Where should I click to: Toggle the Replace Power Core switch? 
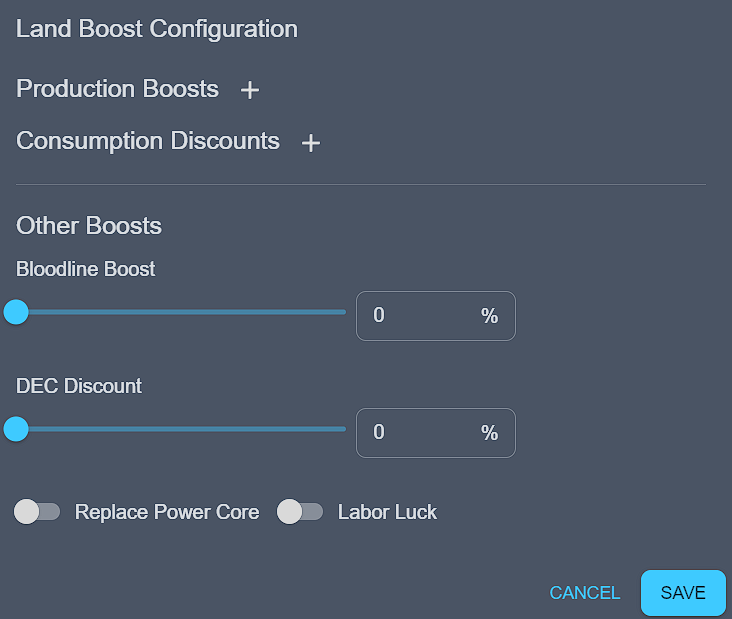tap(37, 512)
